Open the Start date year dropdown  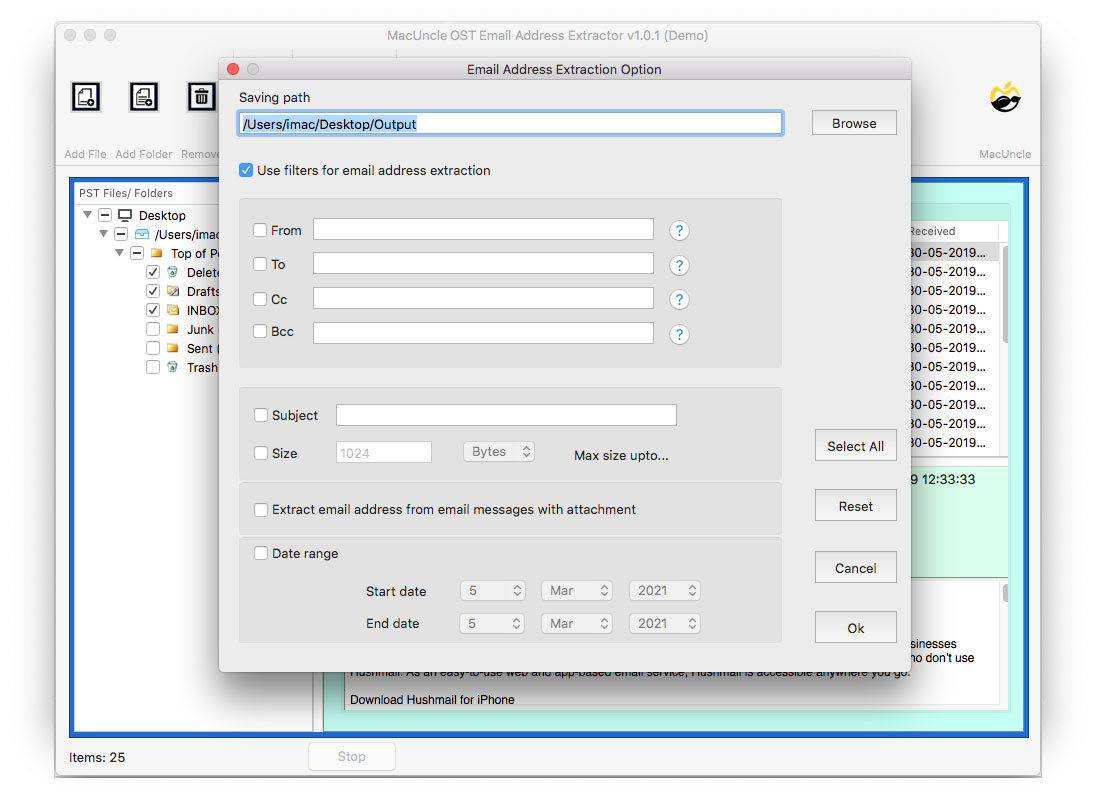pyautogui.click(x=665, y=591)
